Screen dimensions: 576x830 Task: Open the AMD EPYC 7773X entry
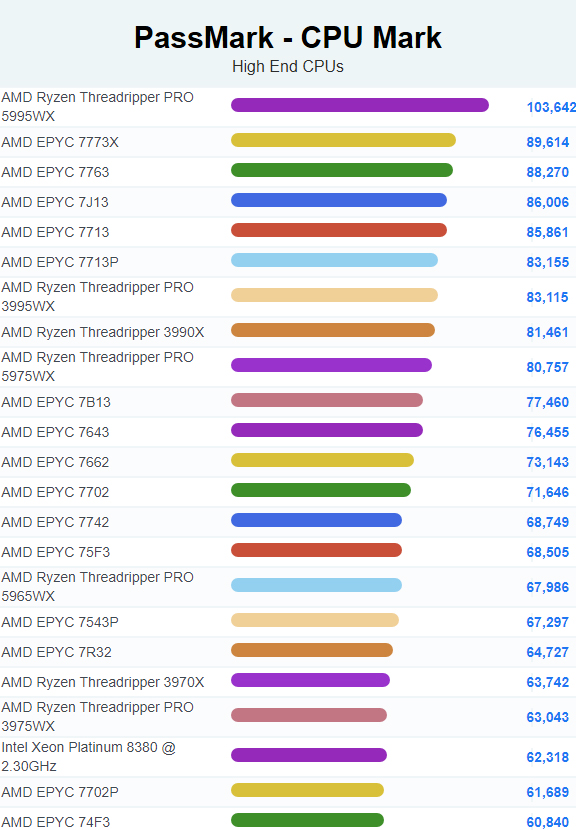point(60,142)
